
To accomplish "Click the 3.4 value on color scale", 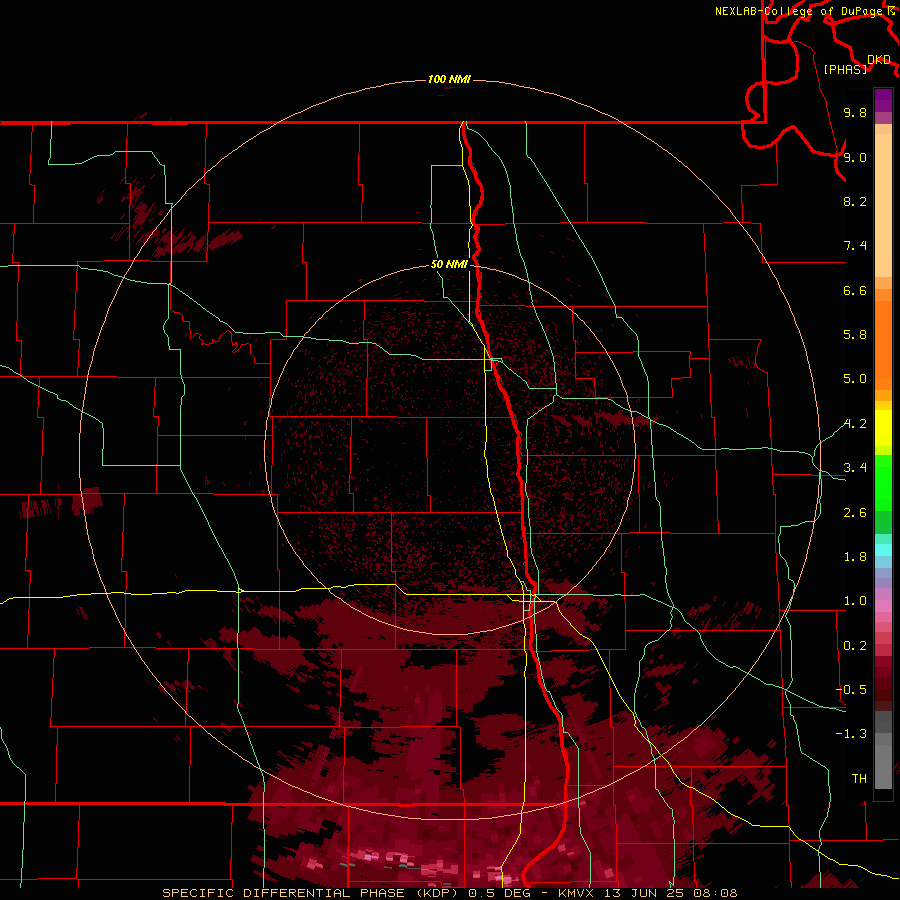I will coord(855,468).
